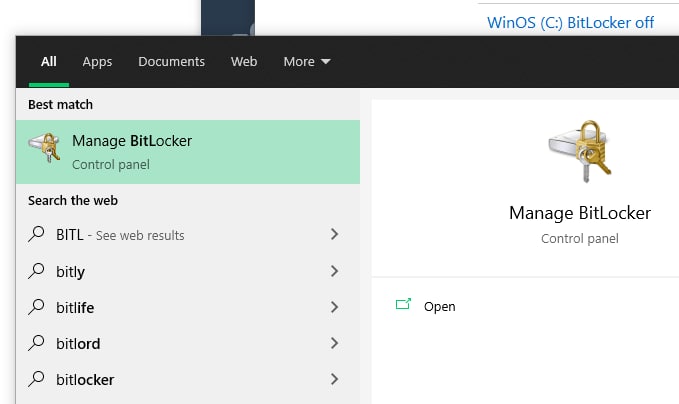The width and height of the screenshot is (679, 404).
Task: Select the bitlocker web suggestion
Action: (x=188, y=379)
